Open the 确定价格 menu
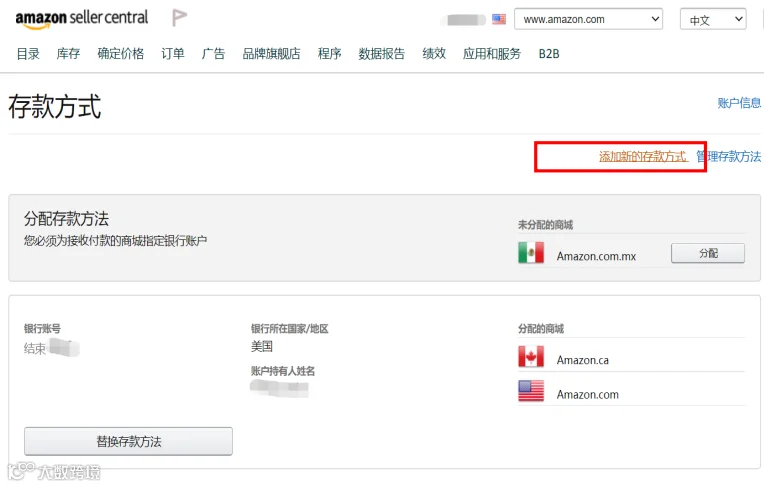764x487 pixels. coord(121,54)
